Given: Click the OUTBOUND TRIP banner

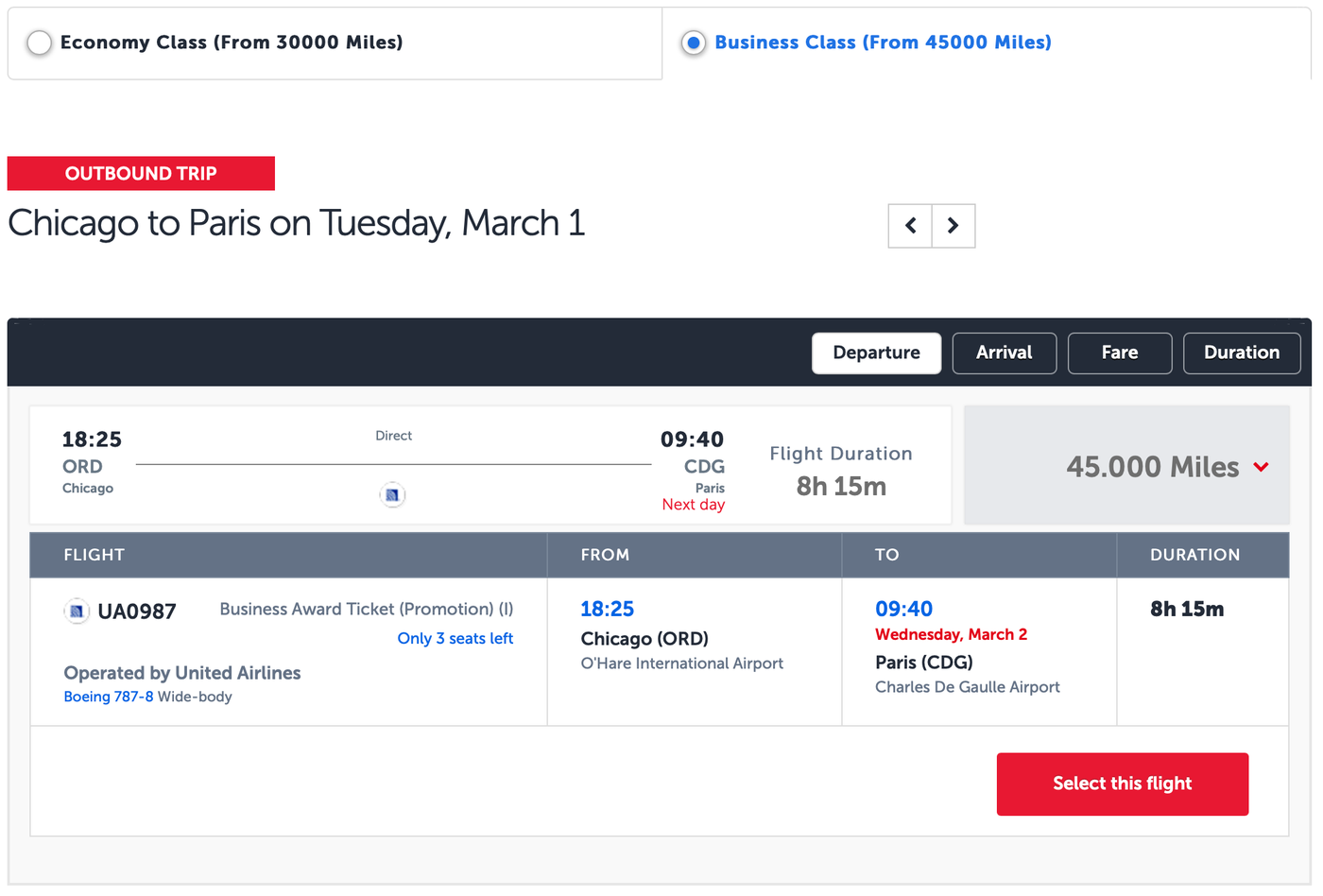Looking at the screenshot, I should coord(140,173).
